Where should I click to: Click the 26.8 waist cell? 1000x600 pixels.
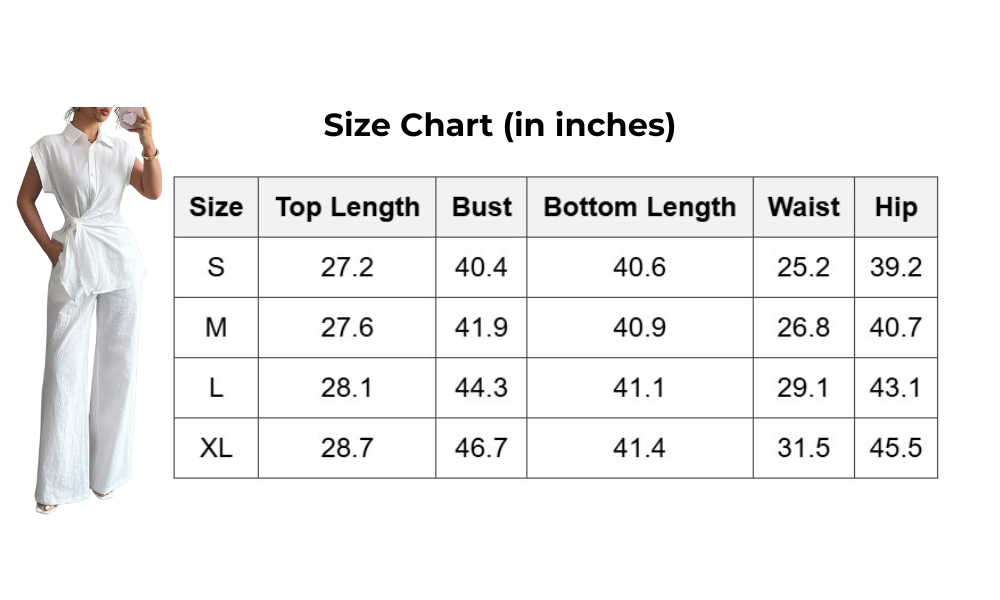[803, 328]
